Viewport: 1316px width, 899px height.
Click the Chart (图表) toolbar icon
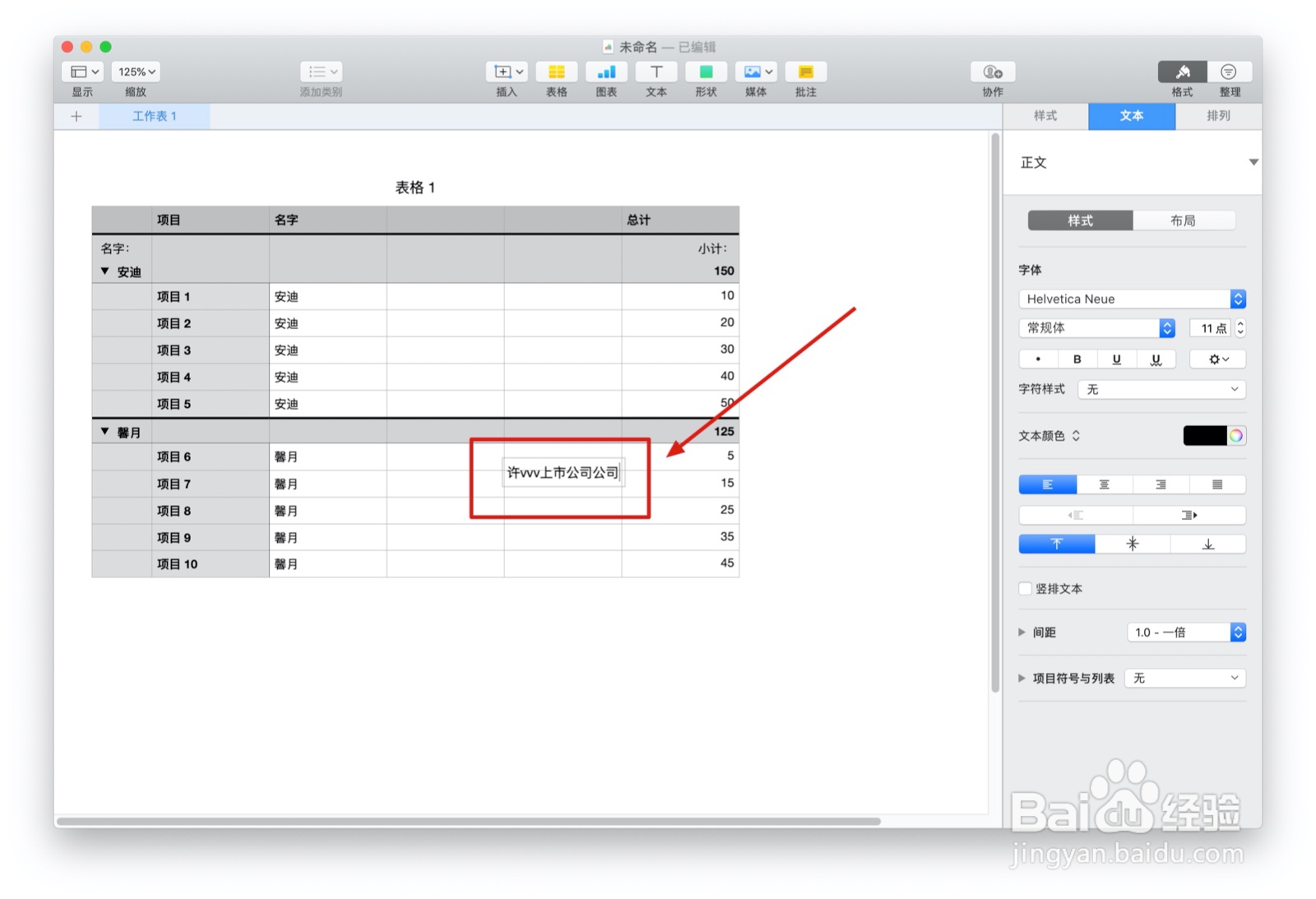tap(606, 72)
